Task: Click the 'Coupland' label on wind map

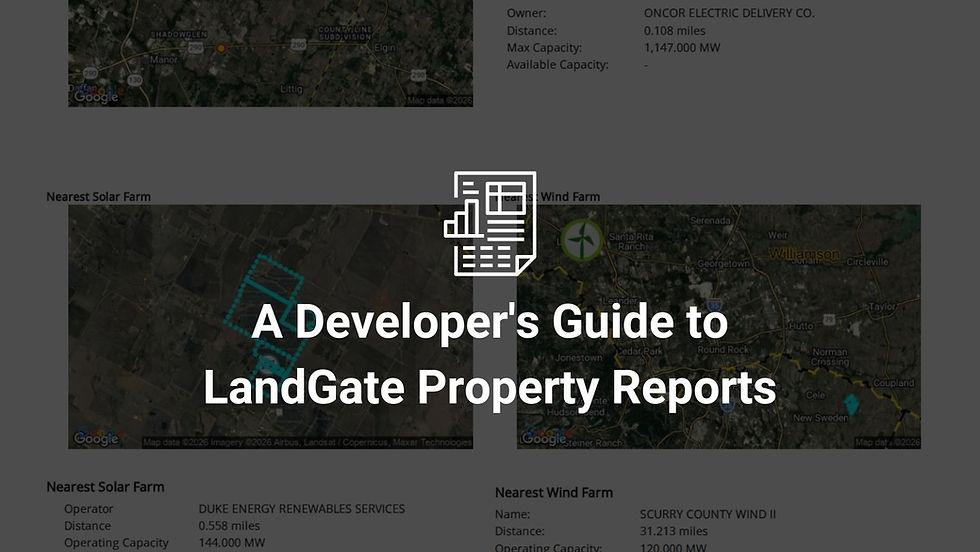Action: pyautogui.click(x=894, y=383)
